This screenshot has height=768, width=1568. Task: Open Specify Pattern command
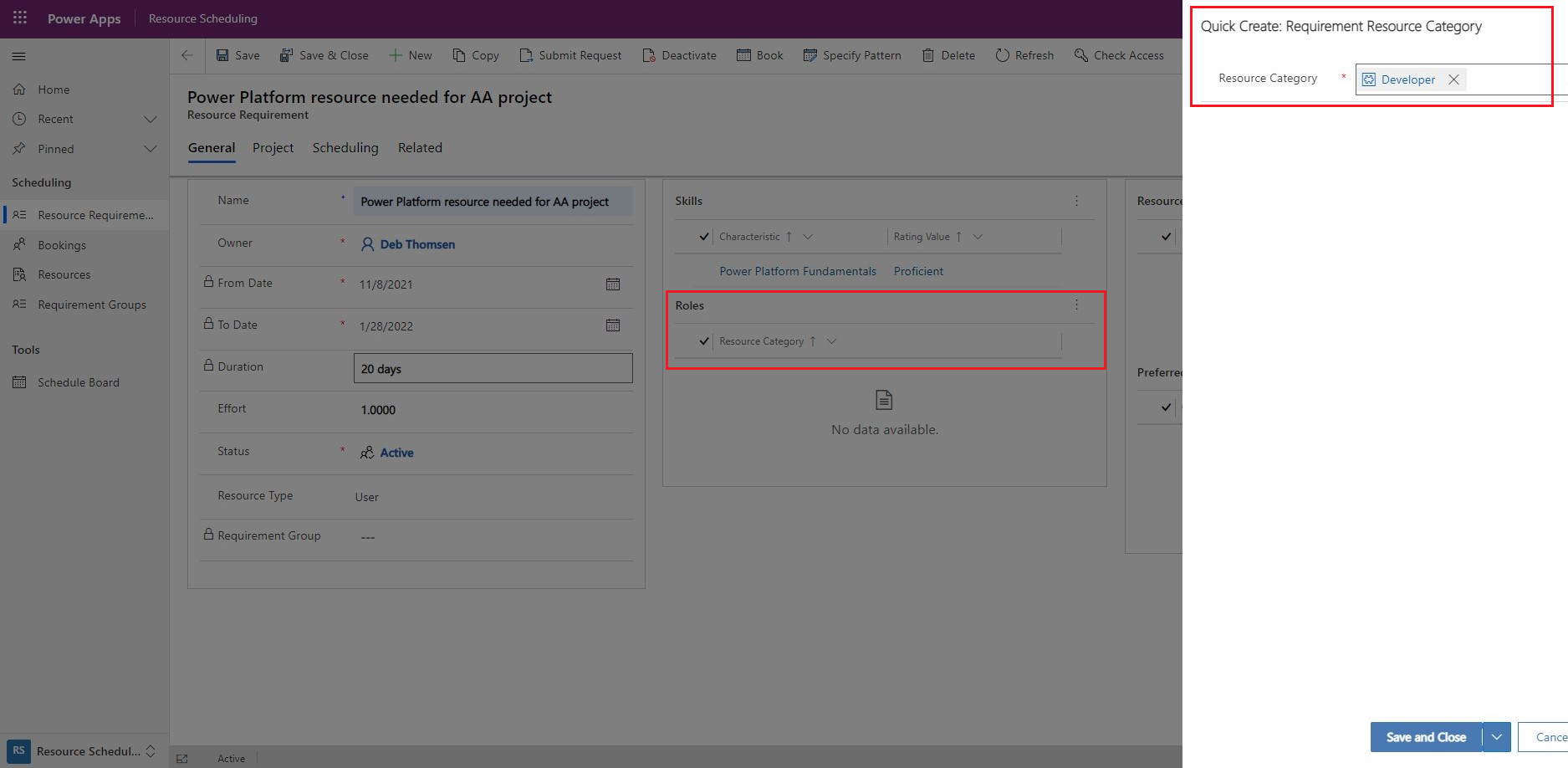tap(852, 55)
